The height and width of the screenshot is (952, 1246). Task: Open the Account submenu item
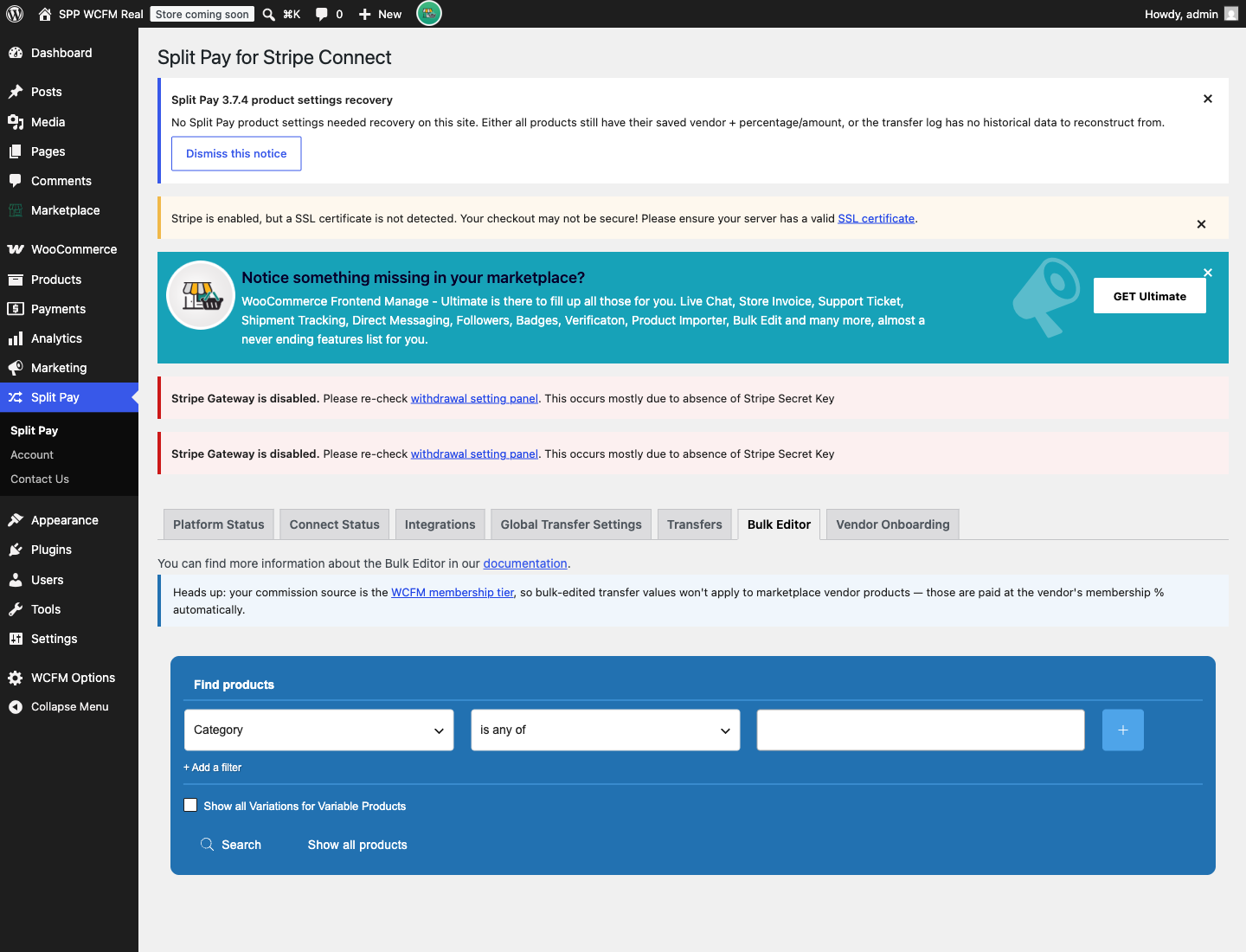(32, 455)
